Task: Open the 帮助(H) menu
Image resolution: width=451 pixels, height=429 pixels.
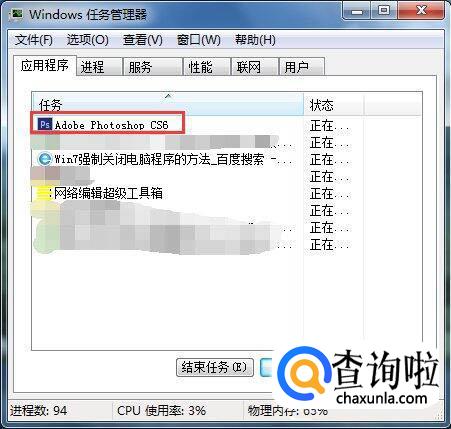Action: click(x=255, y=40)
